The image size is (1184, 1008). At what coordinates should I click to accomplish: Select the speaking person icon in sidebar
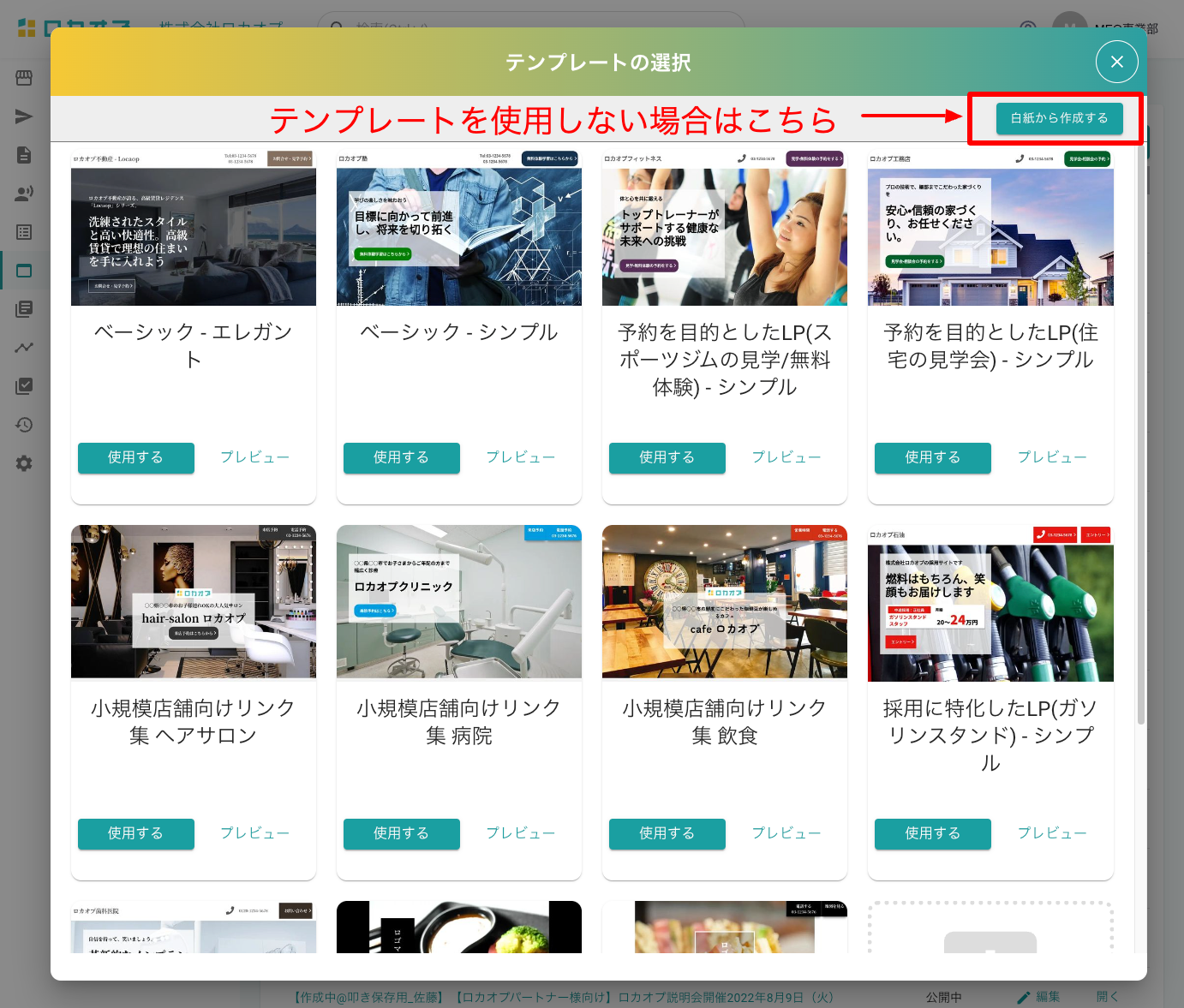click(24, 194)
